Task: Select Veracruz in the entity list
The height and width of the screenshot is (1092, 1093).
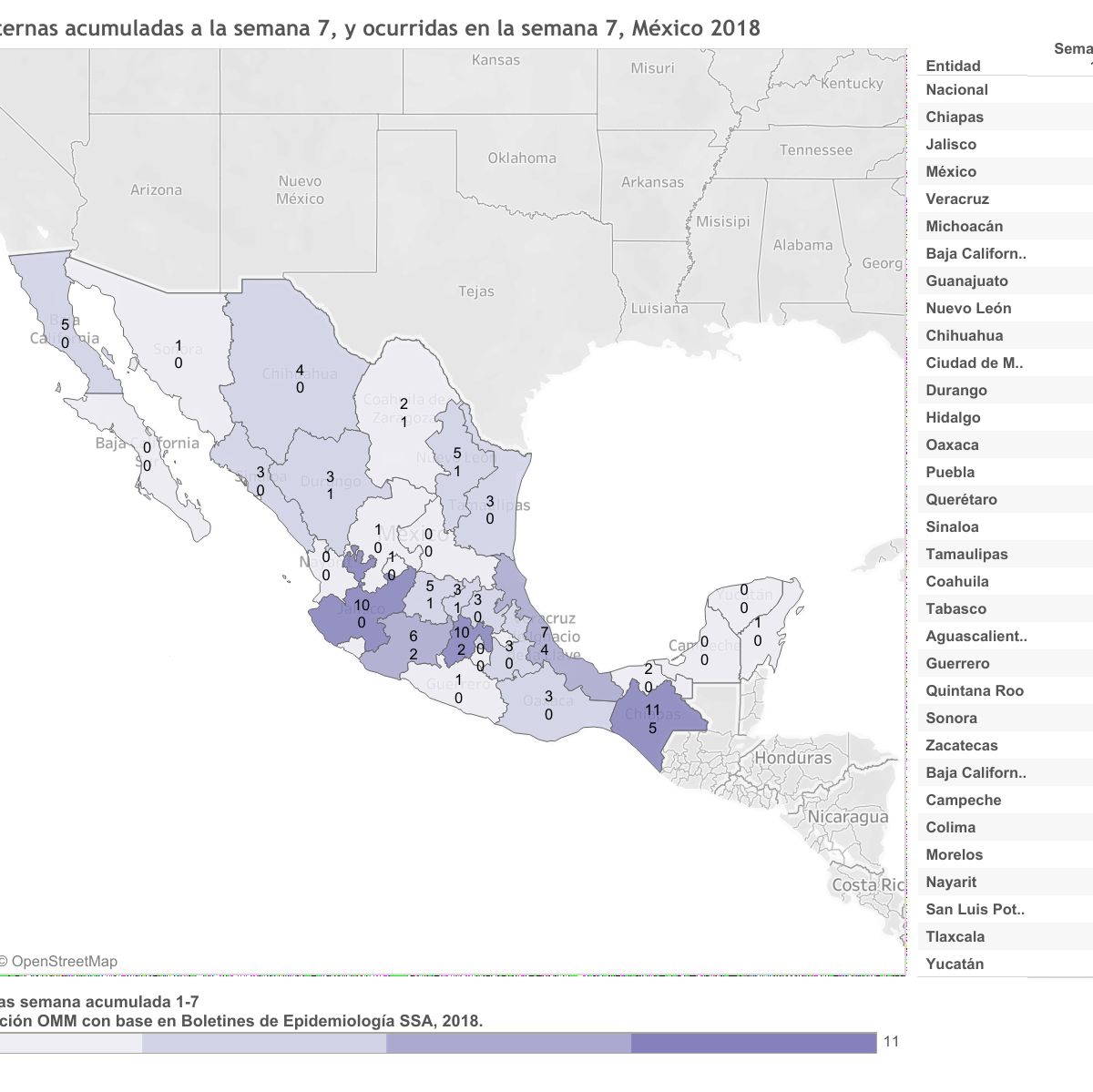Action: 956,199
